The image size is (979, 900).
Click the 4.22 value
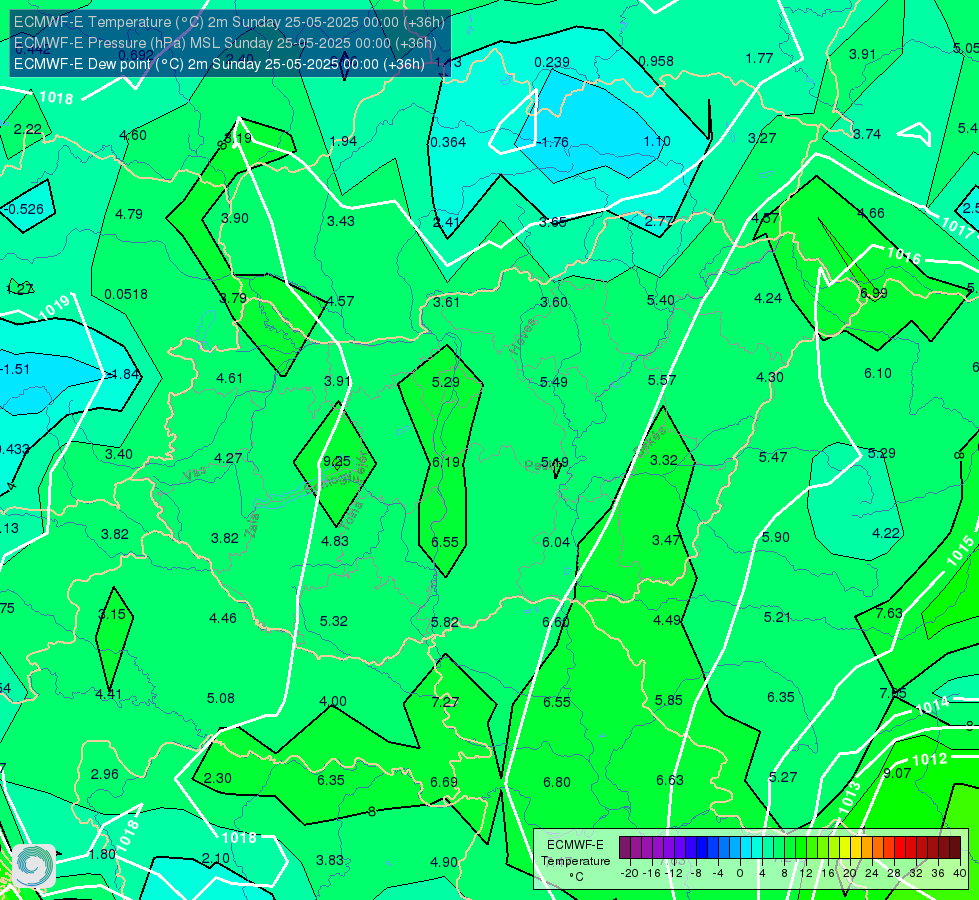click(x=885, y=534)
